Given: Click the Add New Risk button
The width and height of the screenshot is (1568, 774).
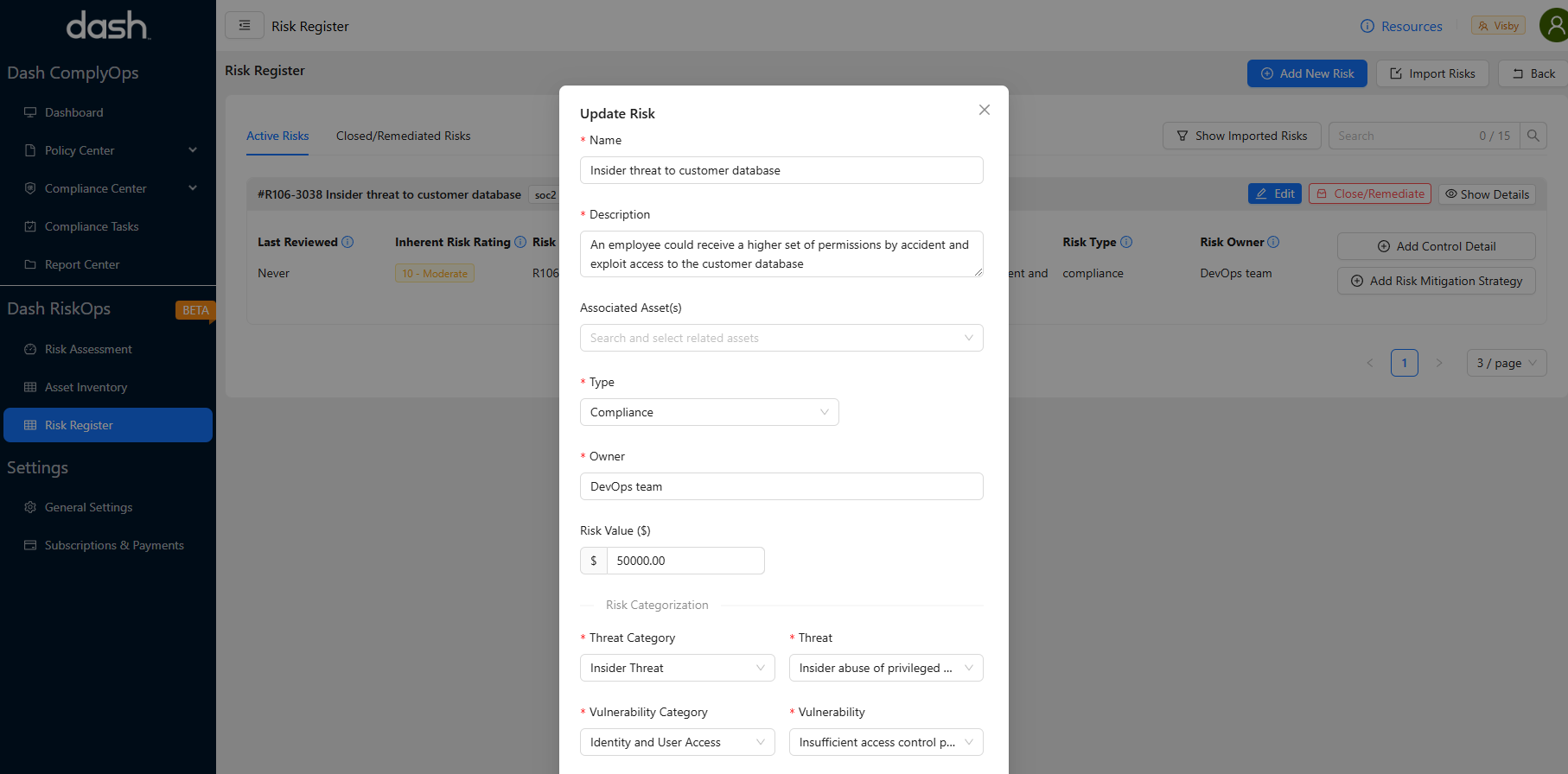Looking at the screenshot, I should tap(1306, 73).
